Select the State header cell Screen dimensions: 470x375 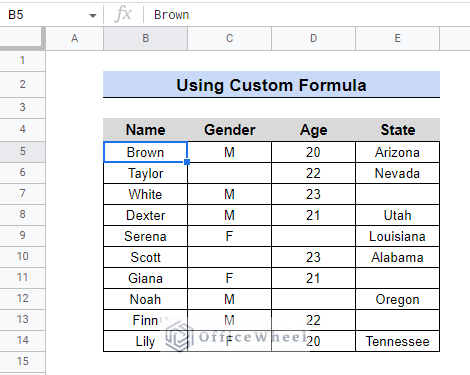(x=397, y=130)
